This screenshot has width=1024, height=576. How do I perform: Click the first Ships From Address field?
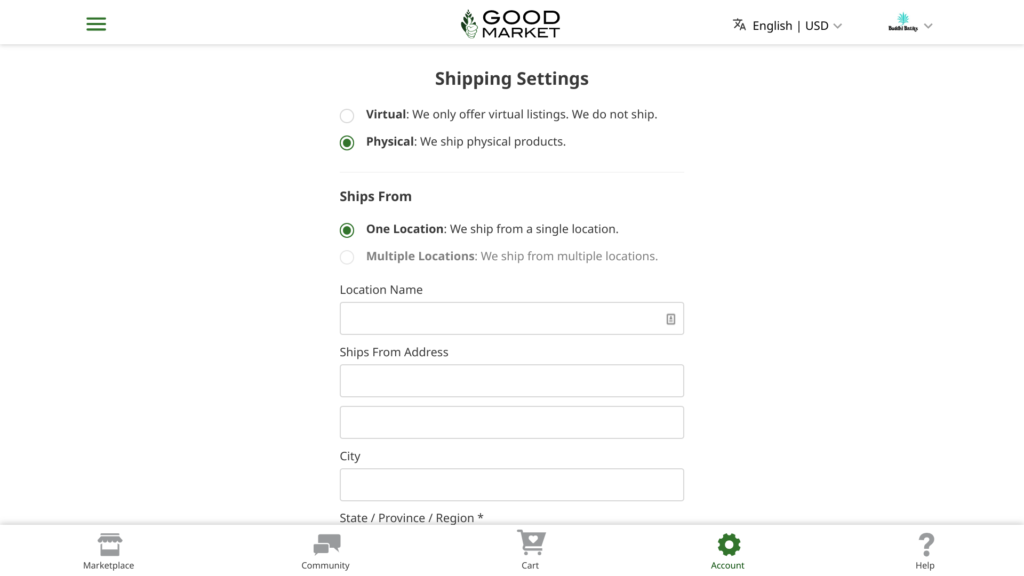[511, 381]
